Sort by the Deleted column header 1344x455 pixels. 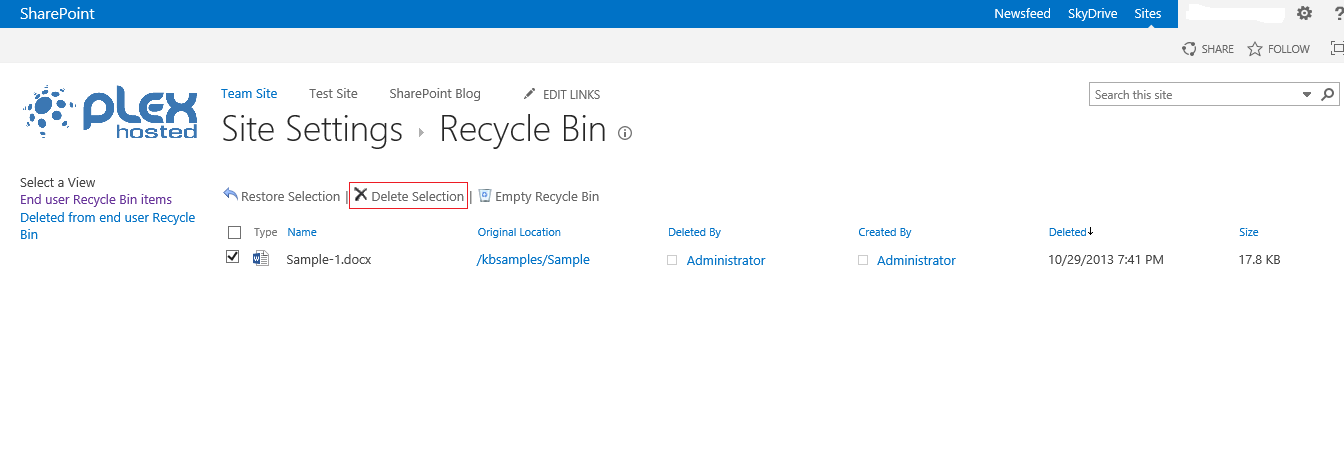click(1067, 232)
